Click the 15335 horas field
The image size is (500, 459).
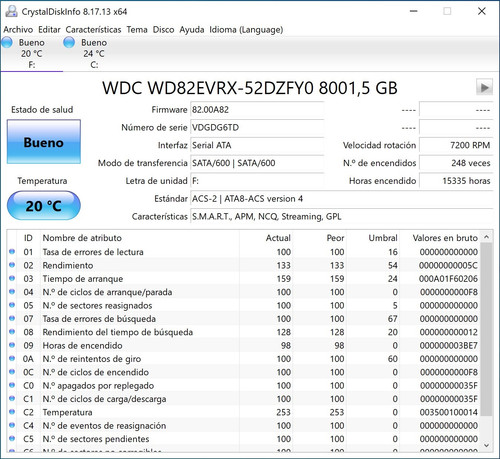(x=456, y=181)
